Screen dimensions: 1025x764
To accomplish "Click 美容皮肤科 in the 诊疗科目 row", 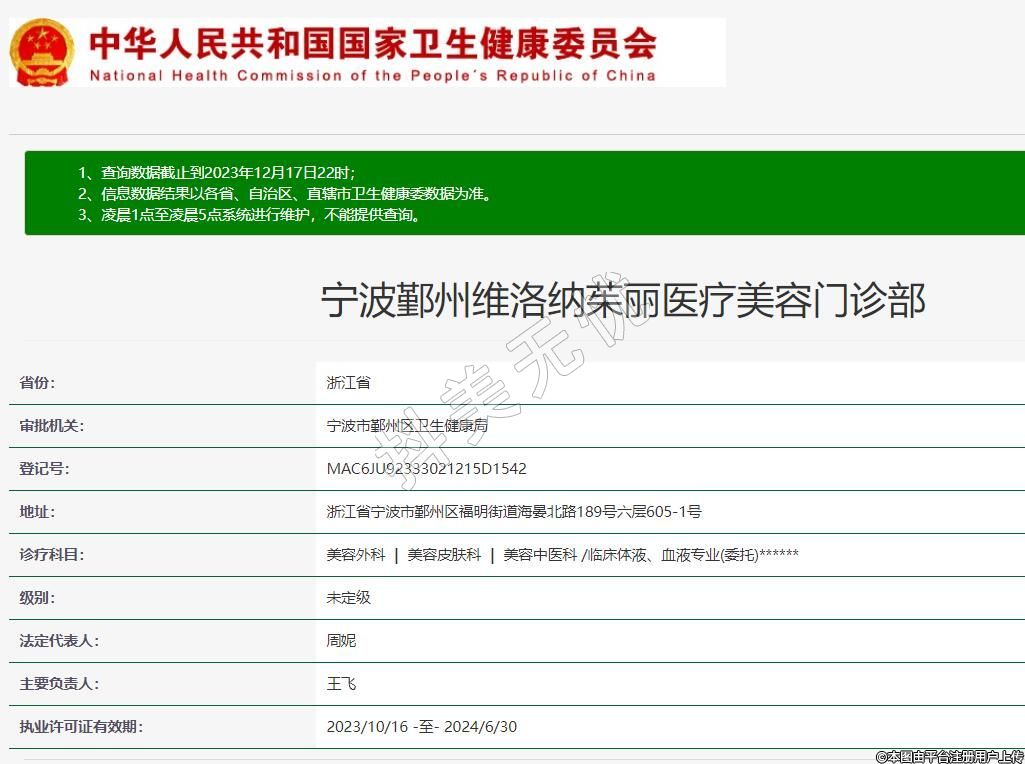I will 444,555.
